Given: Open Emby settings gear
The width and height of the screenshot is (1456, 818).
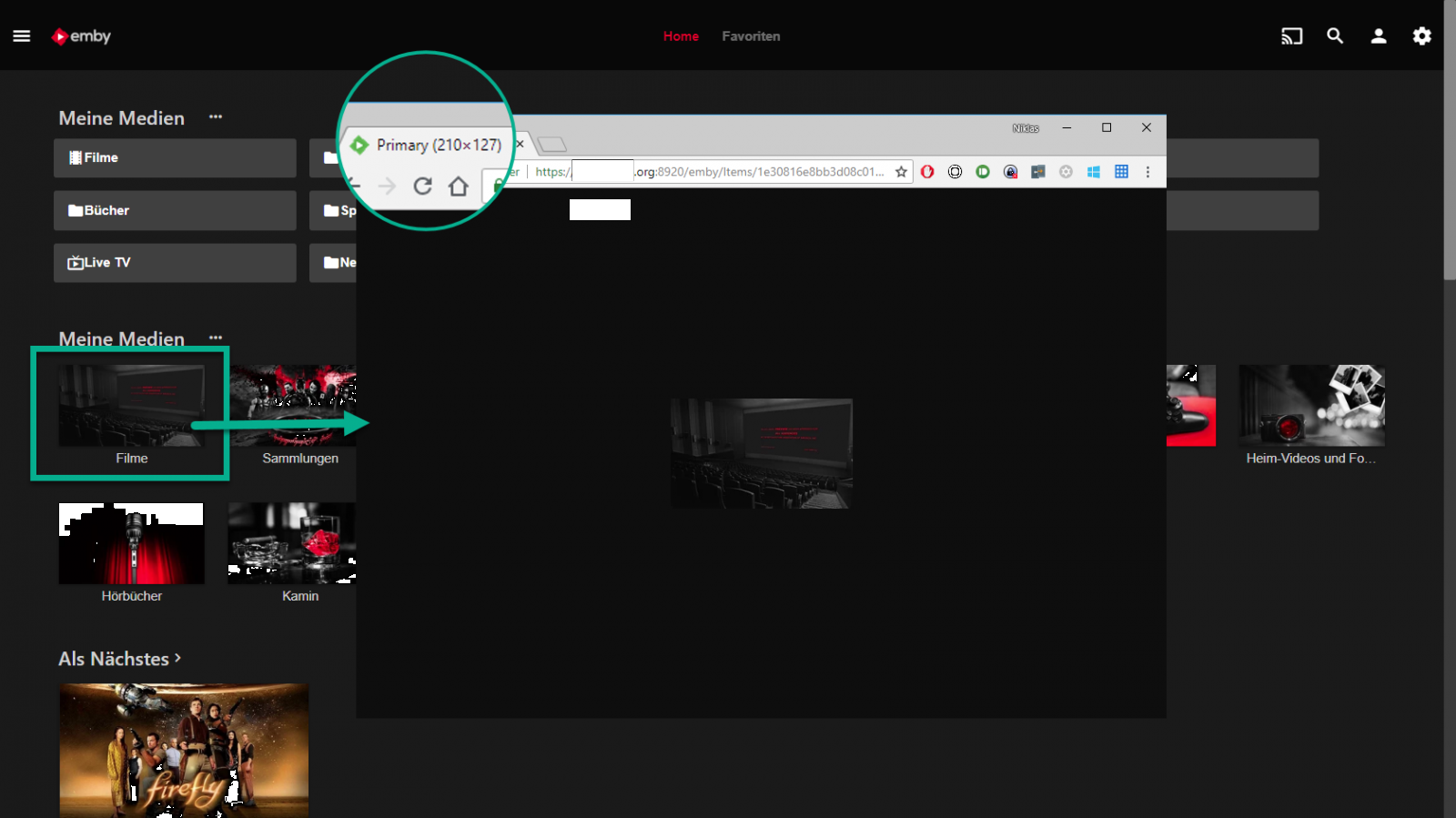Looking at the screenshot, I should pyautogui.click(x=1422, y=36).
